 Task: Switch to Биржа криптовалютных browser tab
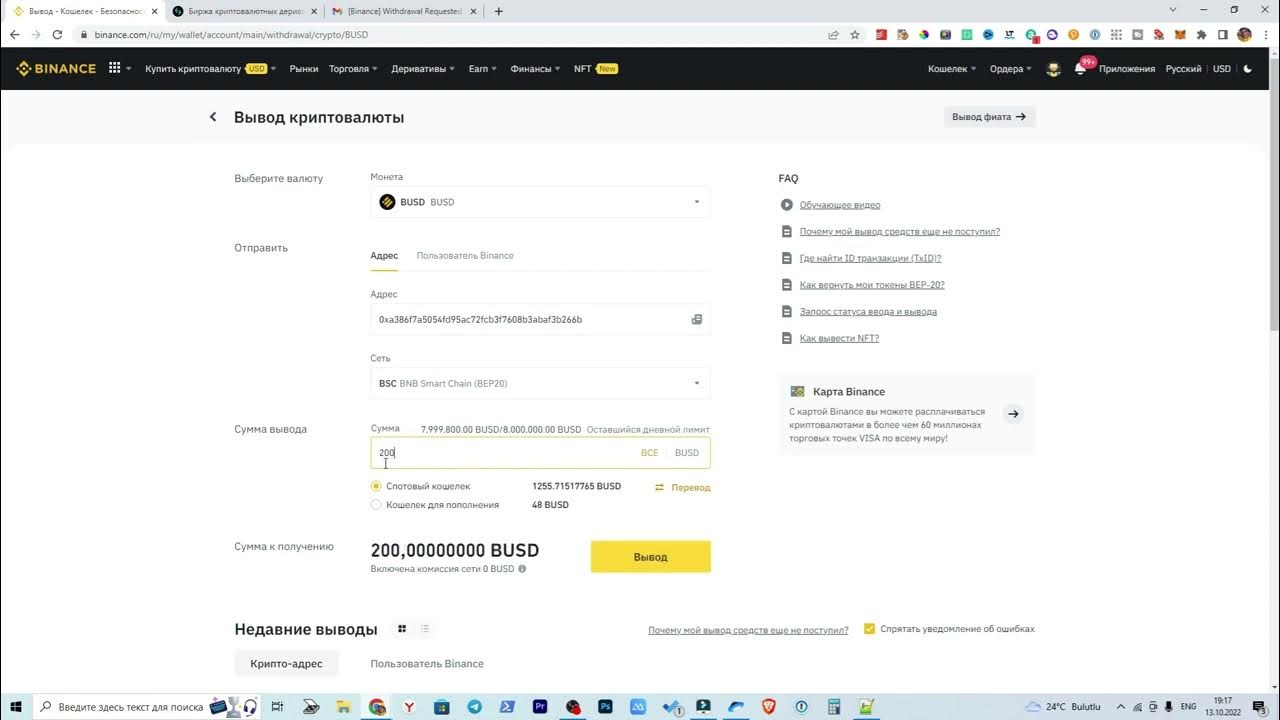tap(245, 11)
